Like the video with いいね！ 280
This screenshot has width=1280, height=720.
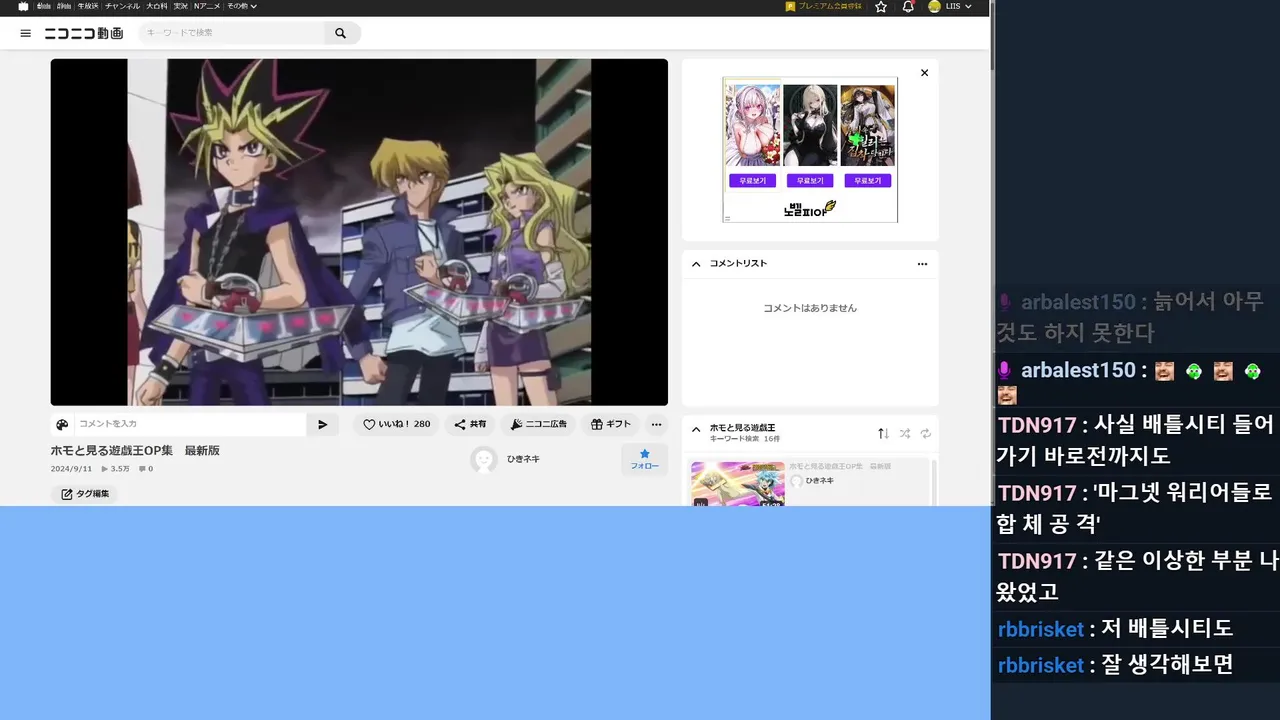click(x=397, y=424)
